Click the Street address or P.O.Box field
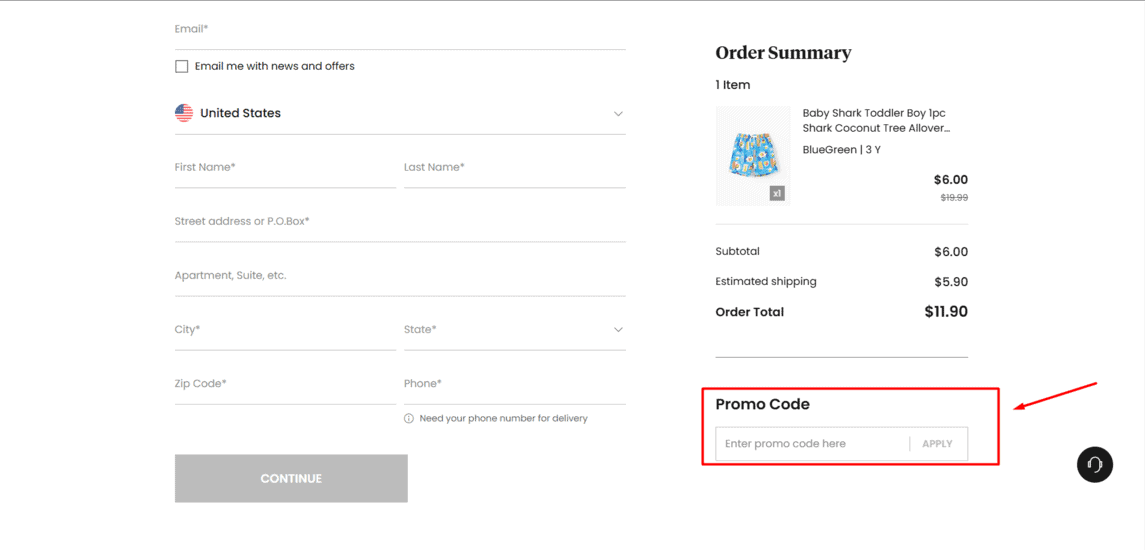Viewport: 1145px width, 550px height. 400,222
